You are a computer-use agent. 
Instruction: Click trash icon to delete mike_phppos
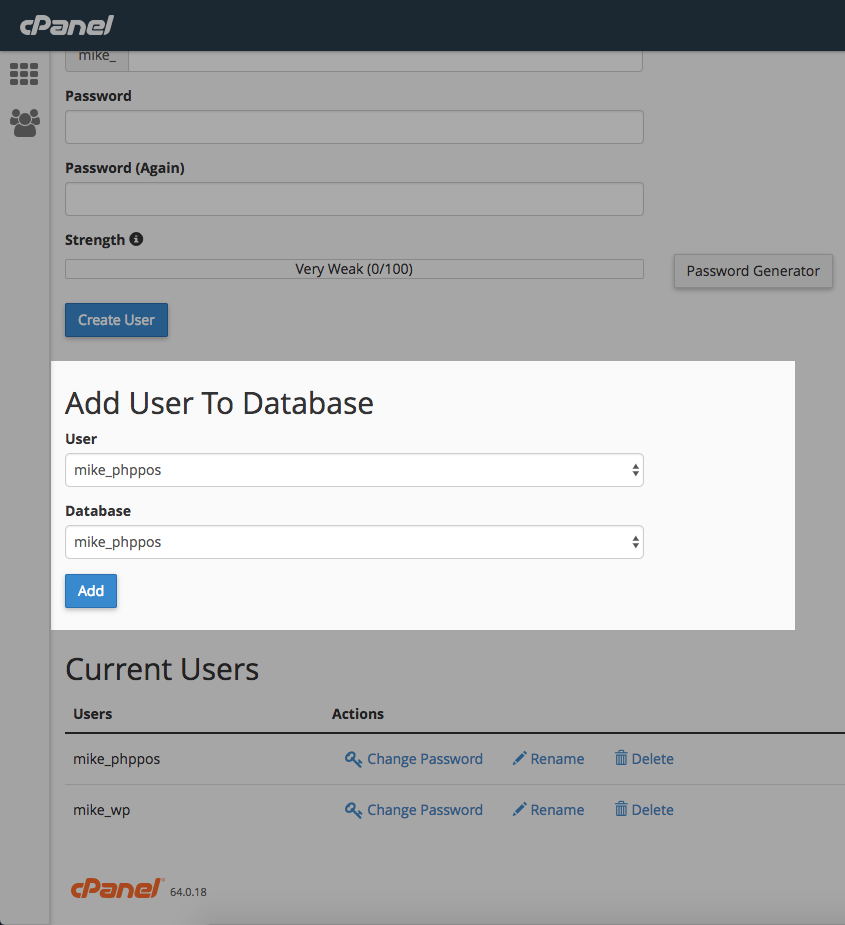[621, 759]
